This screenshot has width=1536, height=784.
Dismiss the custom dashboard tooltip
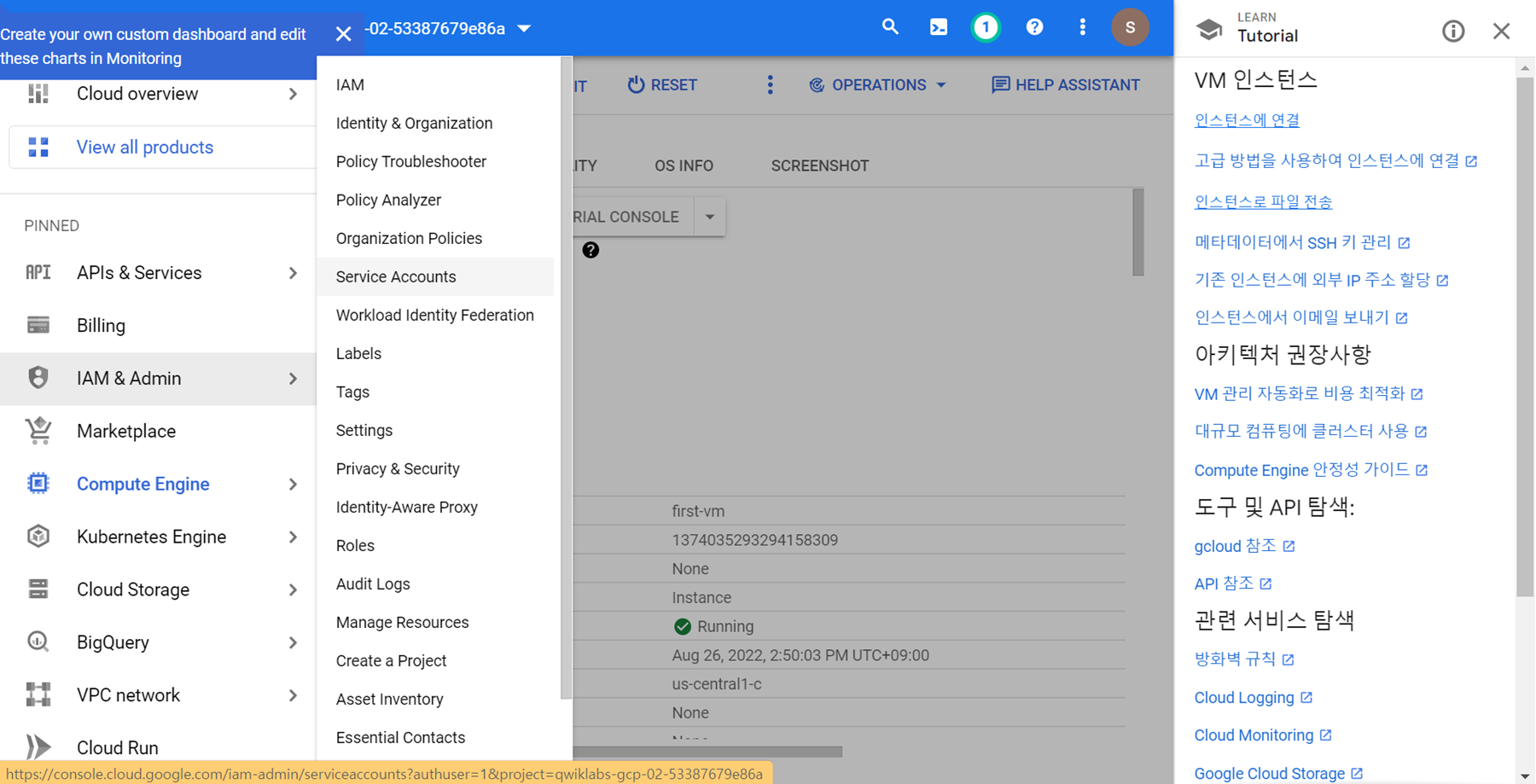tap(343, 34)
